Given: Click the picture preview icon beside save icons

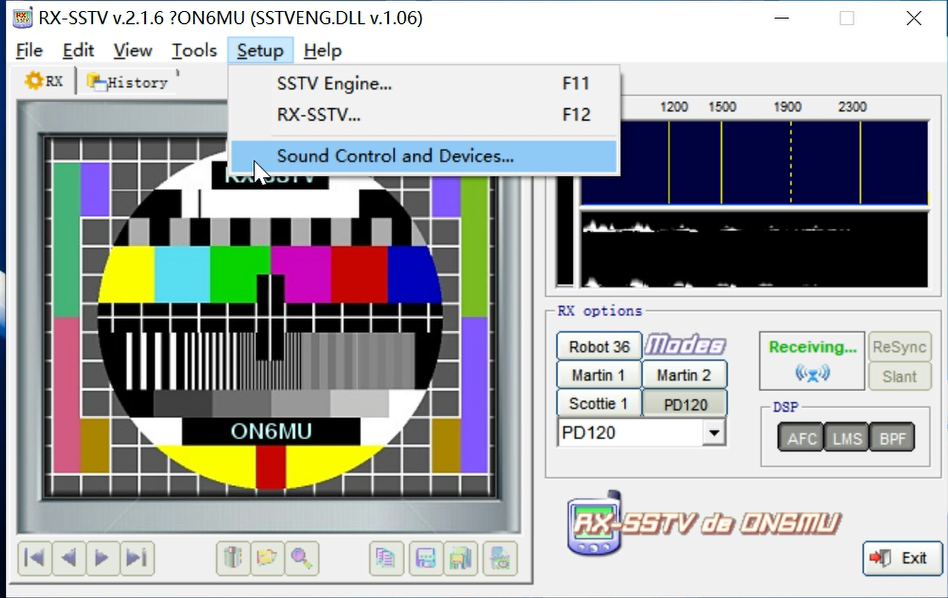Looking at the screenshot, I should tap(500, 557).
